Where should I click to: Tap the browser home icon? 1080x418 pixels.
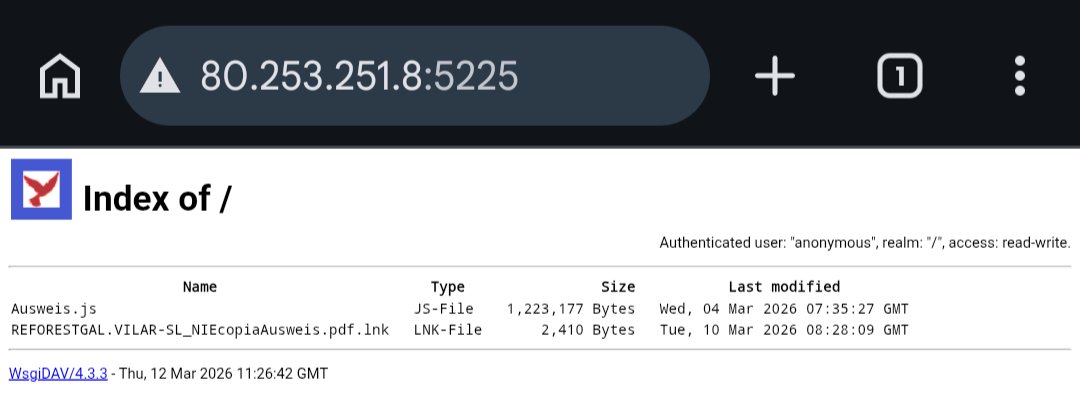[60, 76]
